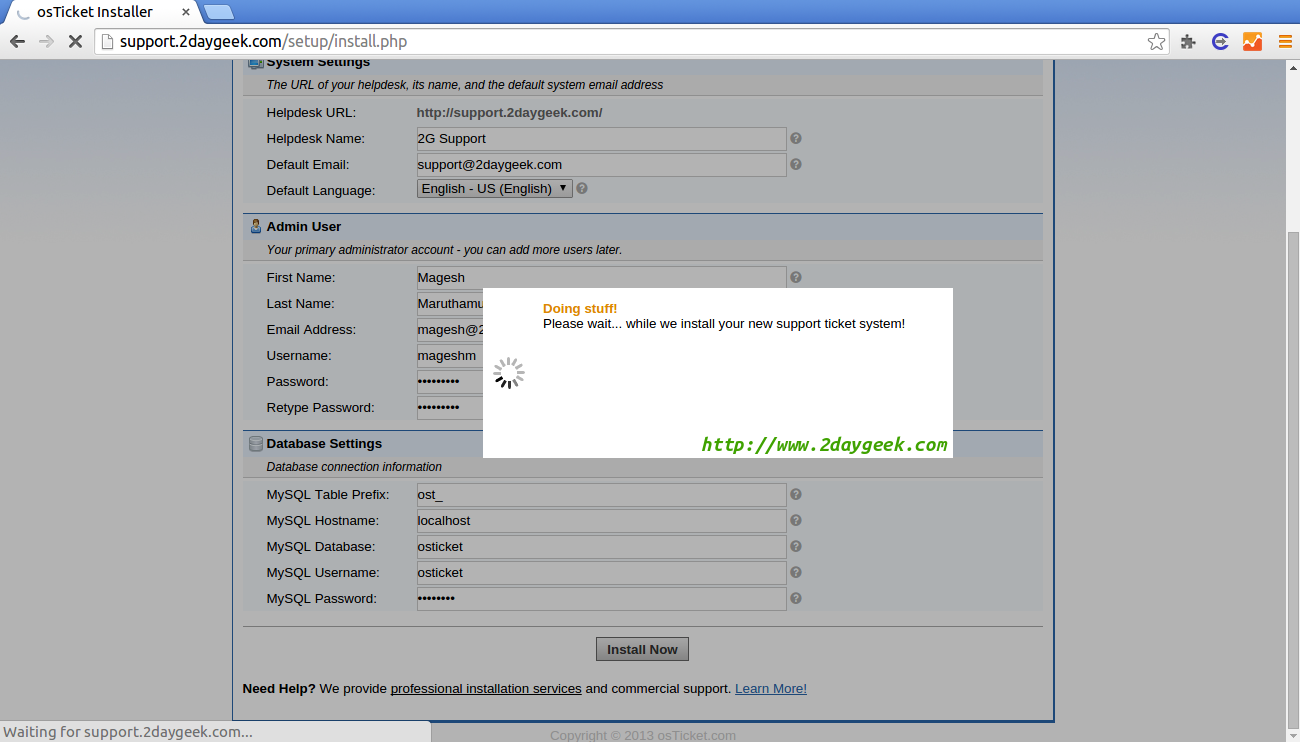Click the Username field containing mageshm

pyautogui.click(x=450, y=356)
